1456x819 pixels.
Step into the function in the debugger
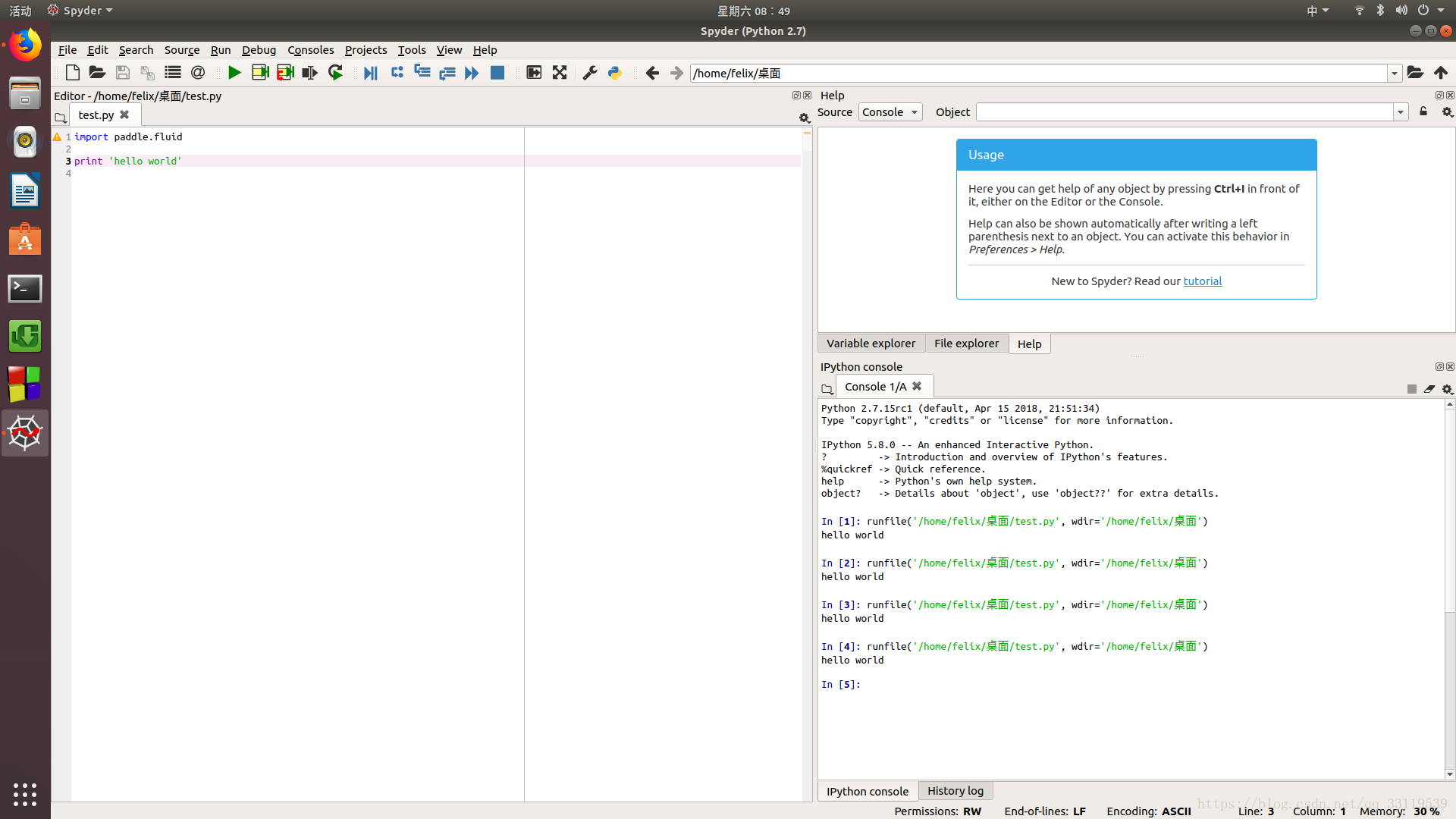point(422,73)
